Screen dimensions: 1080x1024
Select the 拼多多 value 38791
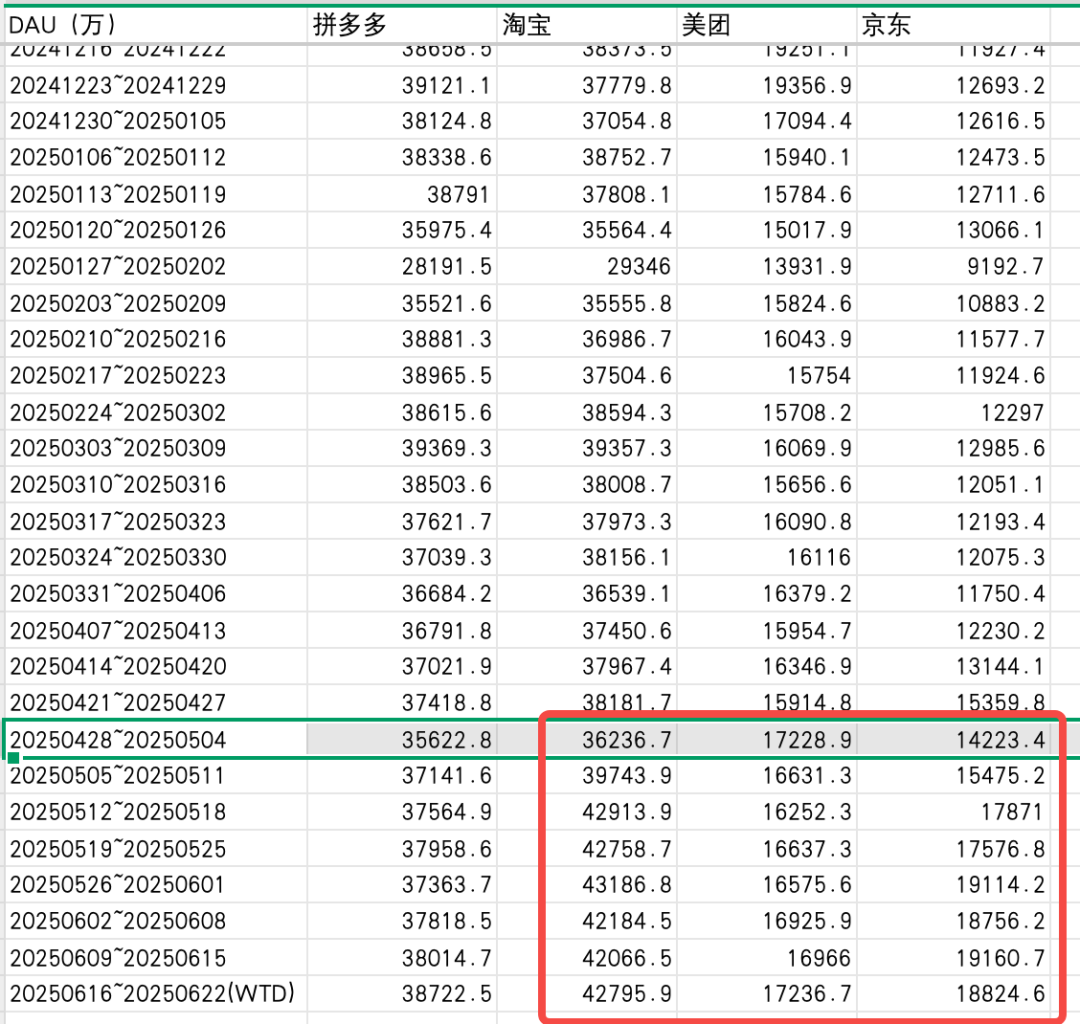click(402, 194)
